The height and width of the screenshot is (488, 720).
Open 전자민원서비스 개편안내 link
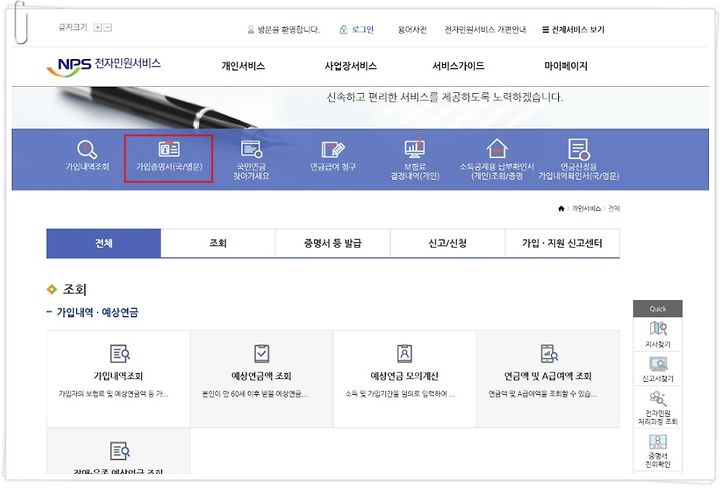coord(485,30)
